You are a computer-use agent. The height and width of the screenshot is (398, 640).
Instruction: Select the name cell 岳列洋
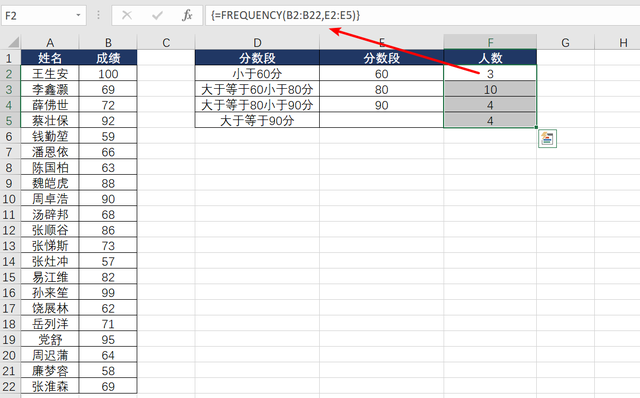tap(50, 324)
